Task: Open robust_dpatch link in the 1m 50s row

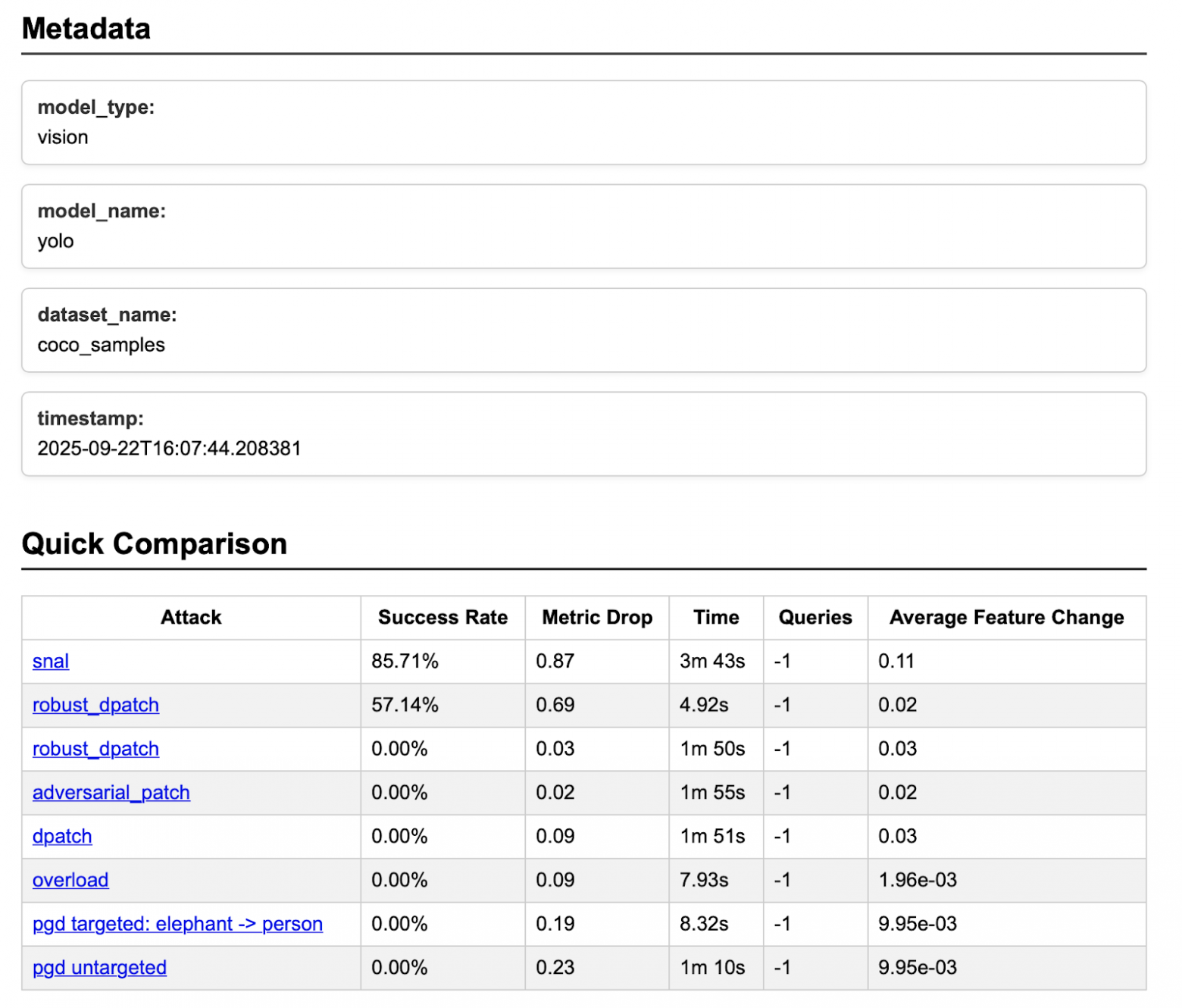Action: [x=95, y=749]
